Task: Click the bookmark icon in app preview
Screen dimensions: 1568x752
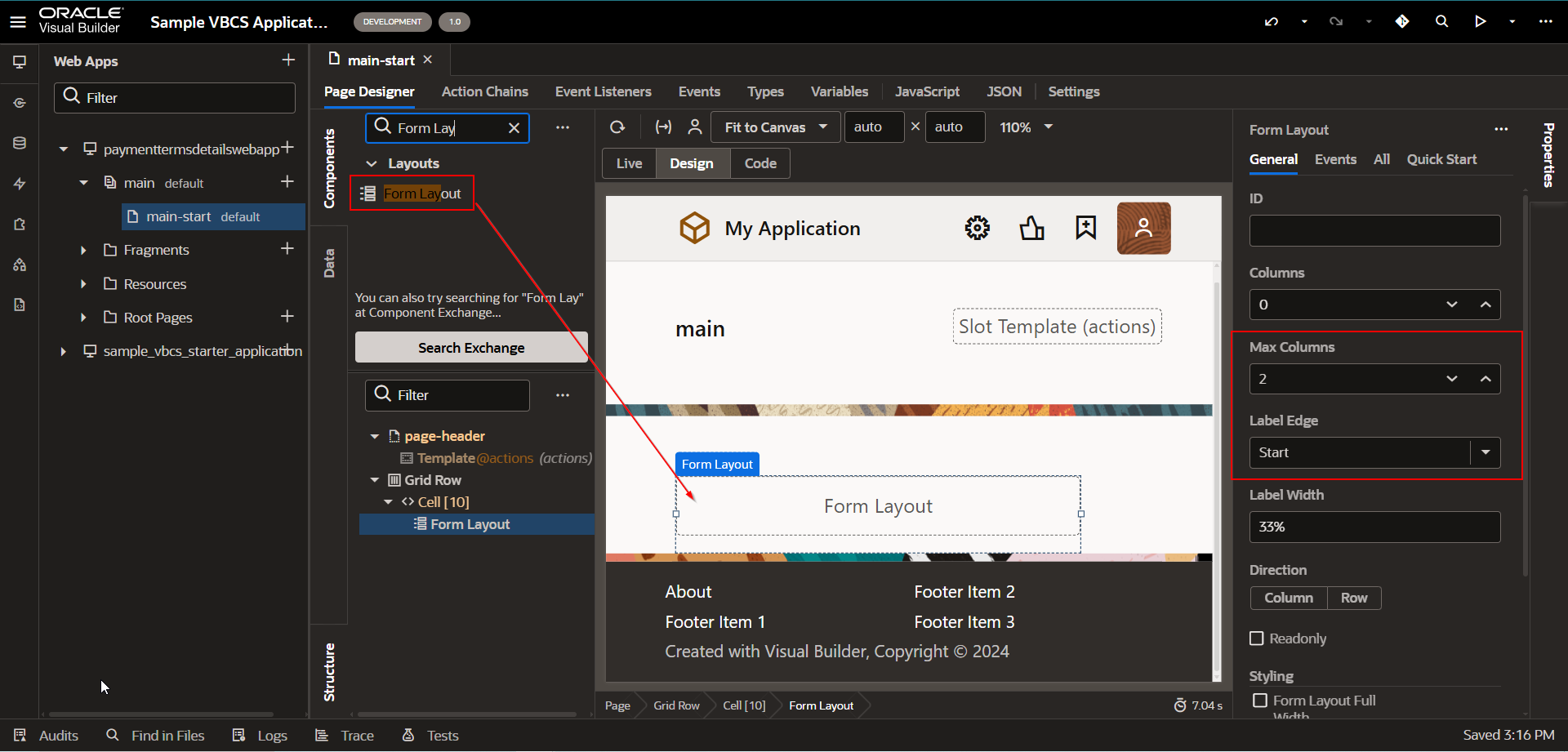Action: (1085, 228)
